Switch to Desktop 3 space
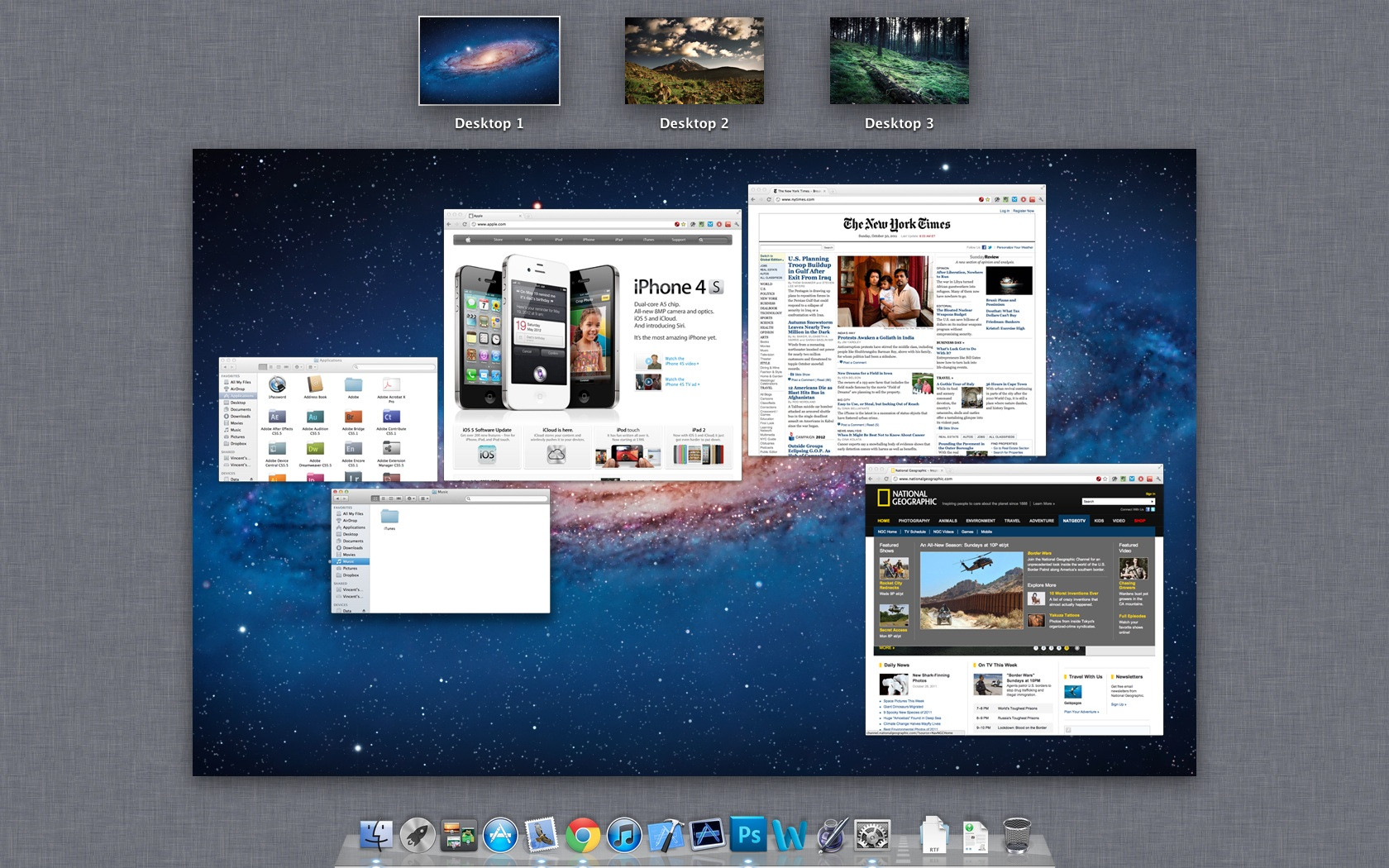Viewport: 1389px width, 868px height. point(900,61)
